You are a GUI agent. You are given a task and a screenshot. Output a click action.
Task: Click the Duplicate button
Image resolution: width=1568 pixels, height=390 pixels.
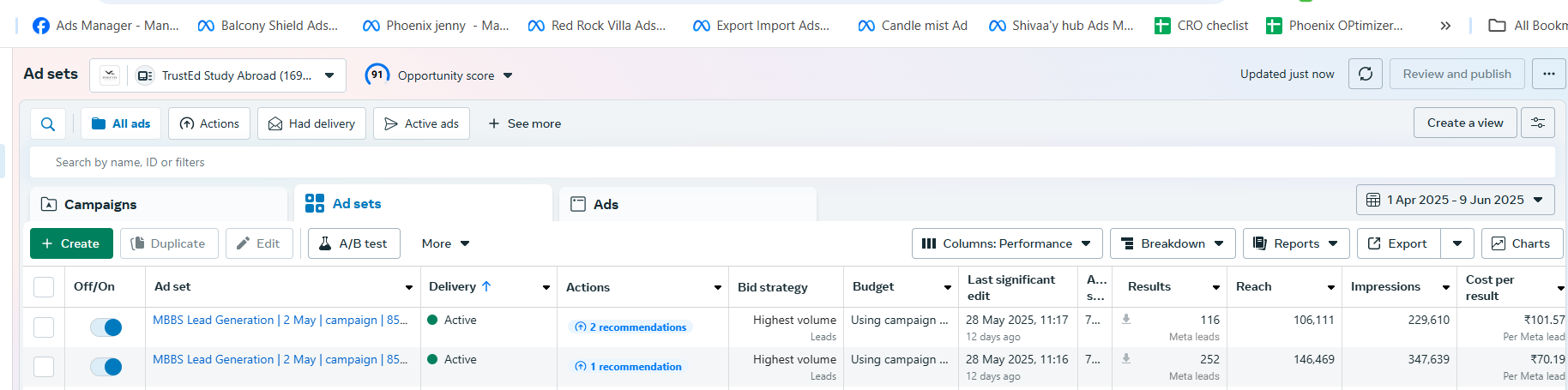169,243
